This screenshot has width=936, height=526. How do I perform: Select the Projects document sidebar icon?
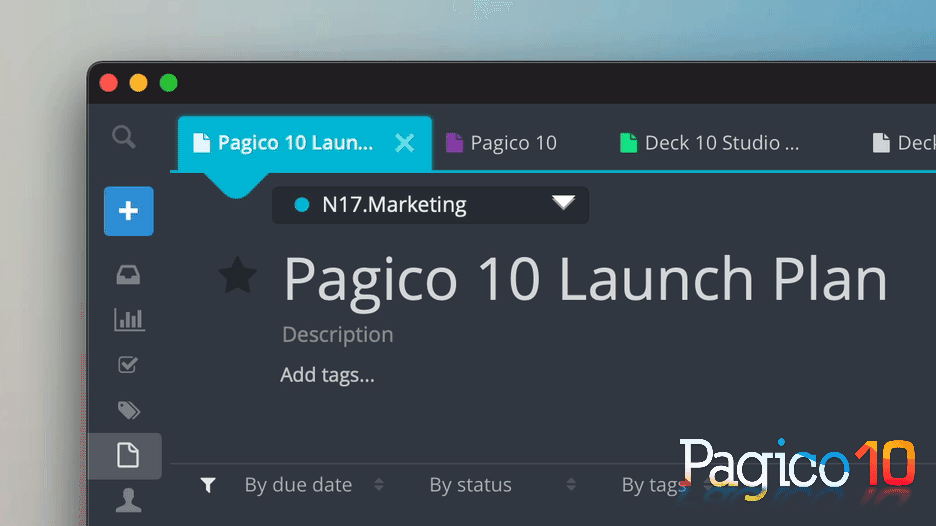pyautogui.click(x=127, y=456)
